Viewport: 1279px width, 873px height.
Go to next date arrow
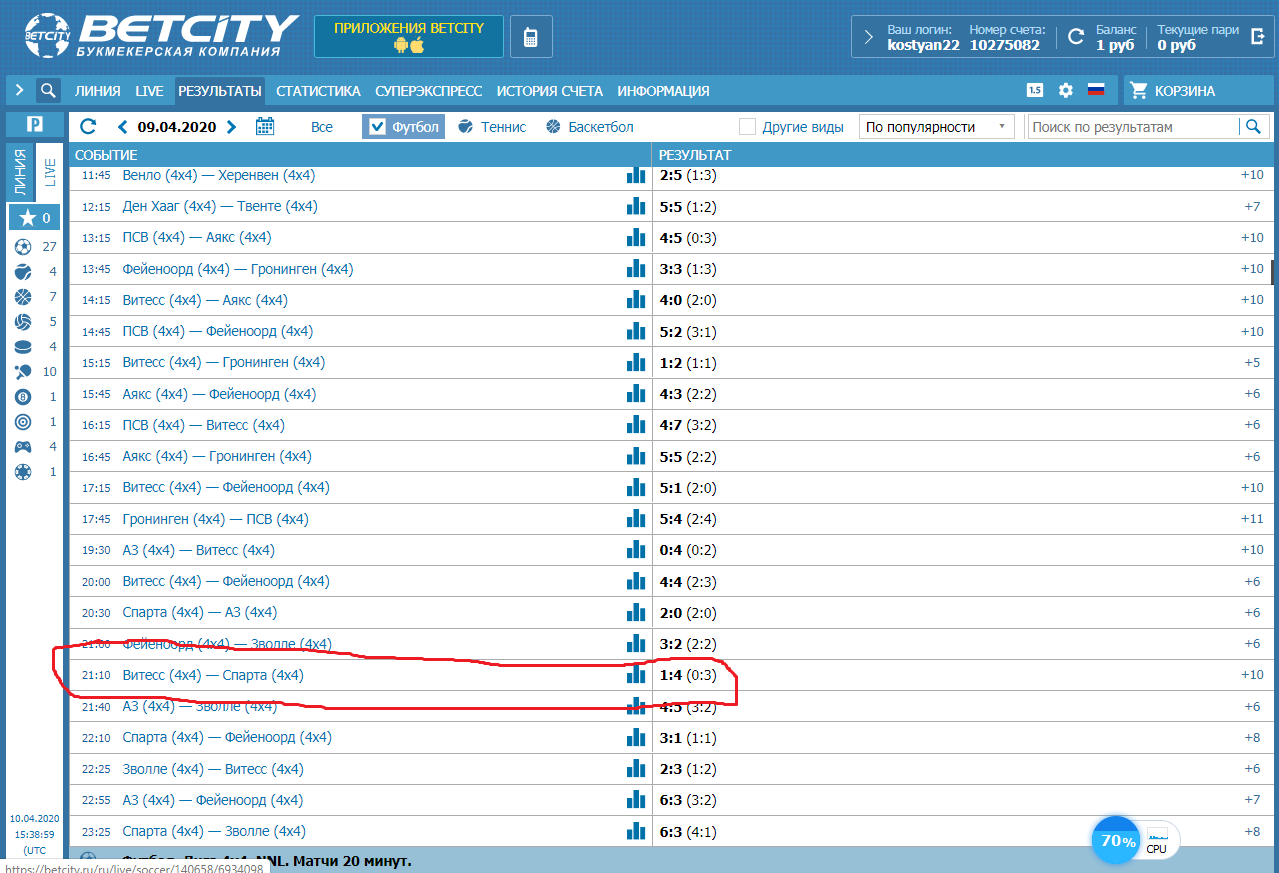232,127
